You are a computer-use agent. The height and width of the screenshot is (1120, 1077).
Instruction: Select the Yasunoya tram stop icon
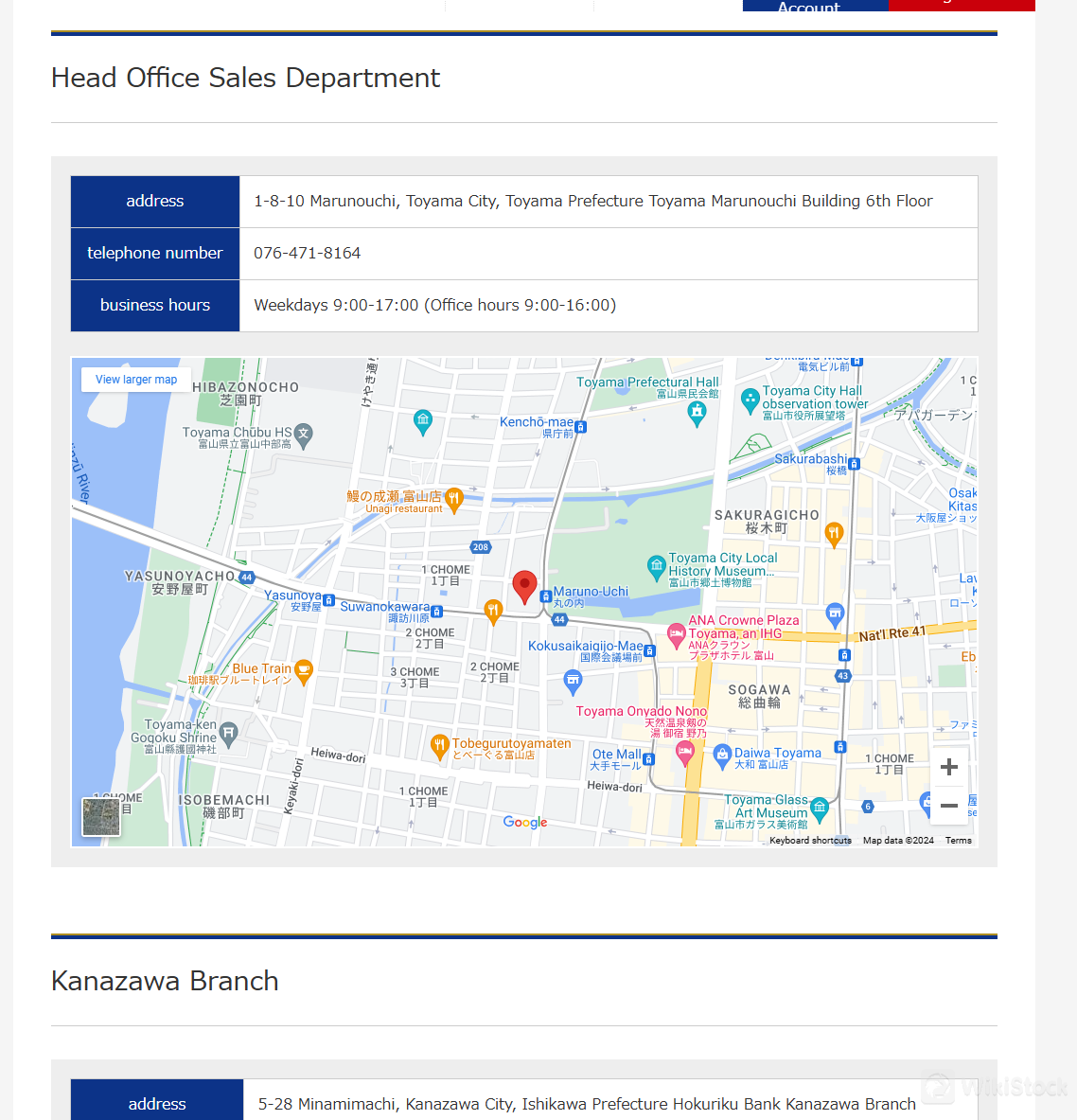(329, 600)
